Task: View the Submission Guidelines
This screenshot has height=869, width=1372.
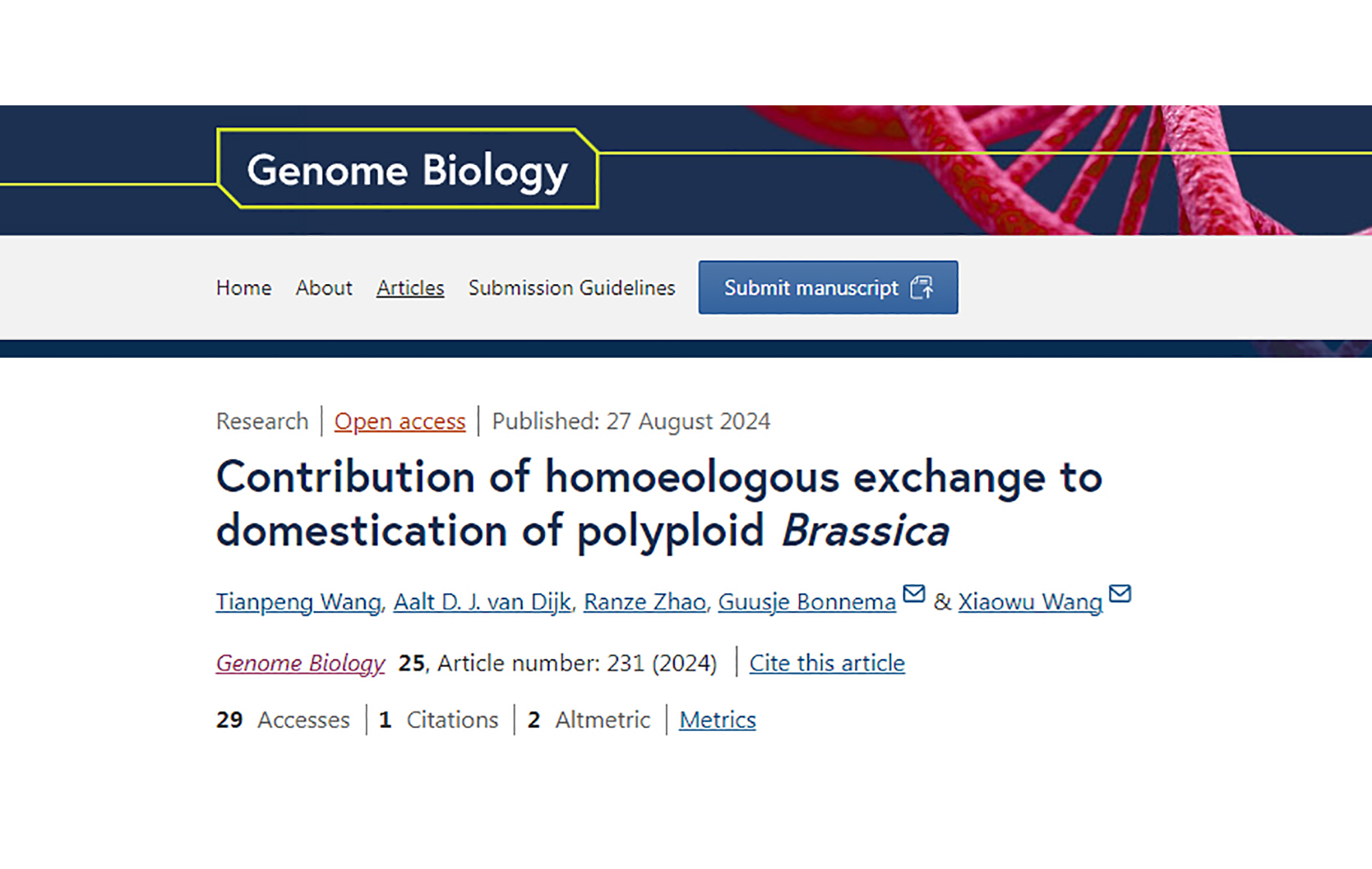Action: pyautogui.click(x=571, y=287)
